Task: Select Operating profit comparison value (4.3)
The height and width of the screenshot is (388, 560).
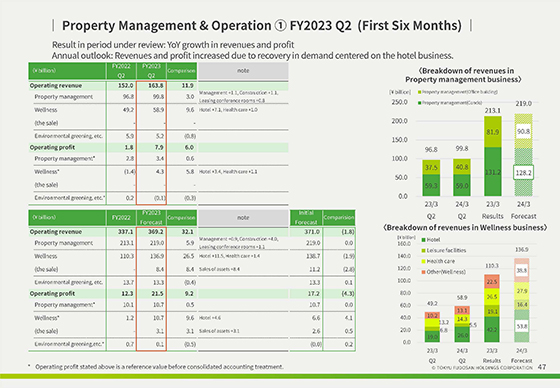Action: 348,294
